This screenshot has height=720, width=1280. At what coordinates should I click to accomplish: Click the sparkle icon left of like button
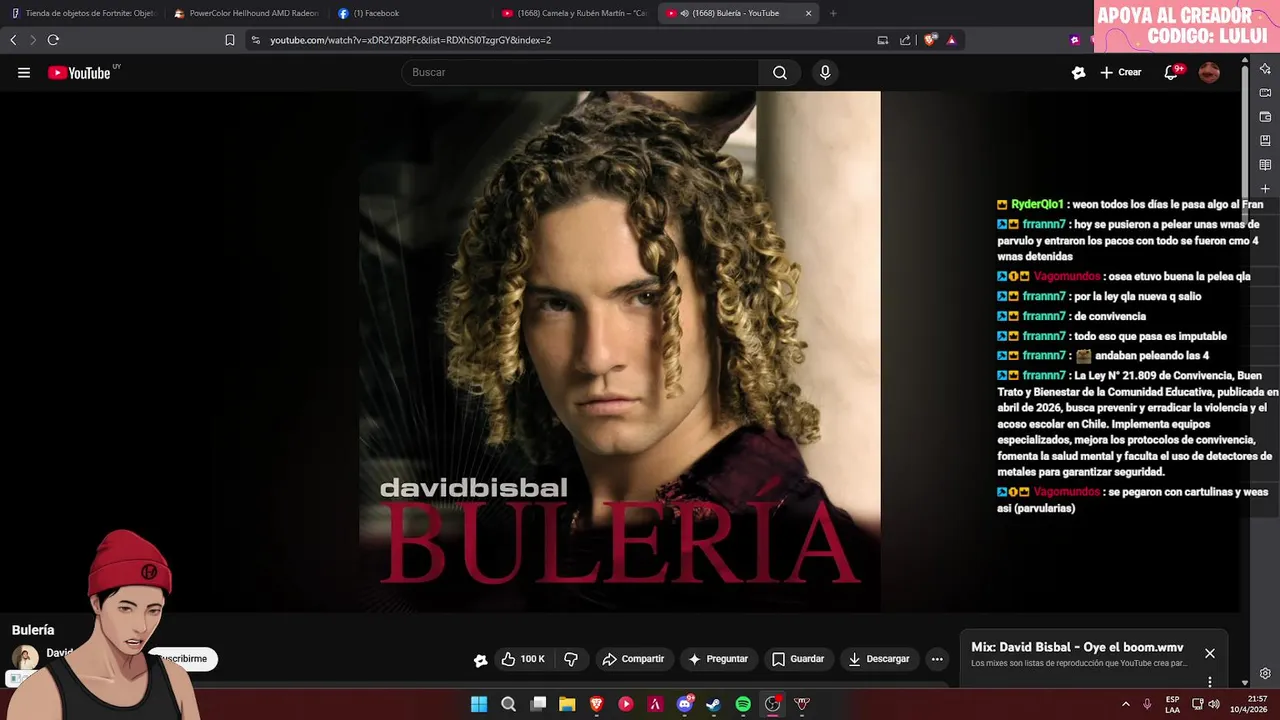click(x=481, y=659)
